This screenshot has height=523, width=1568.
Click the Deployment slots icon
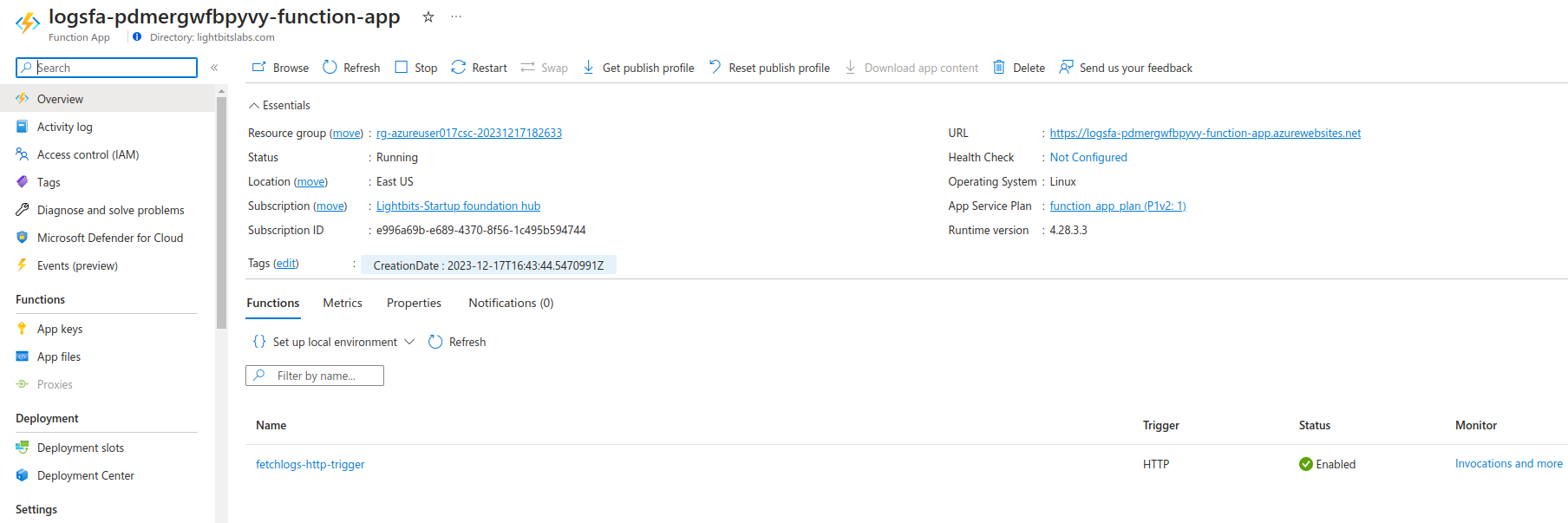tap(23, 448)
